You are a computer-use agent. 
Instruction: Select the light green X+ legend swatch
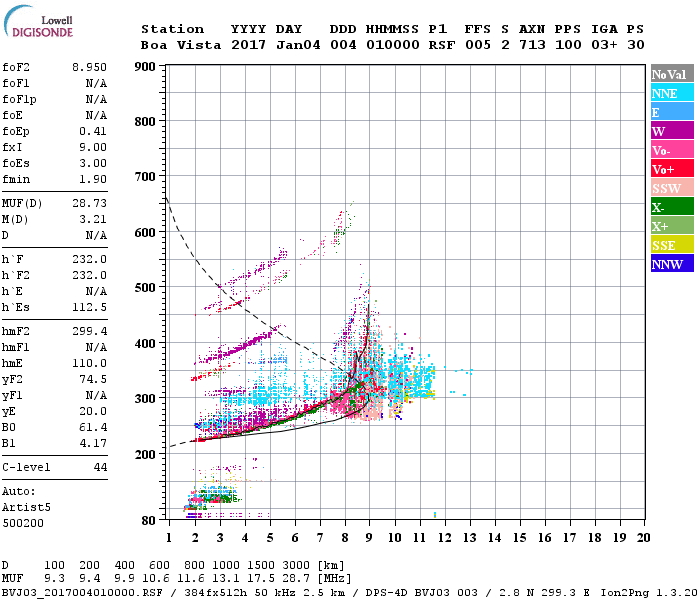[672, 226]
